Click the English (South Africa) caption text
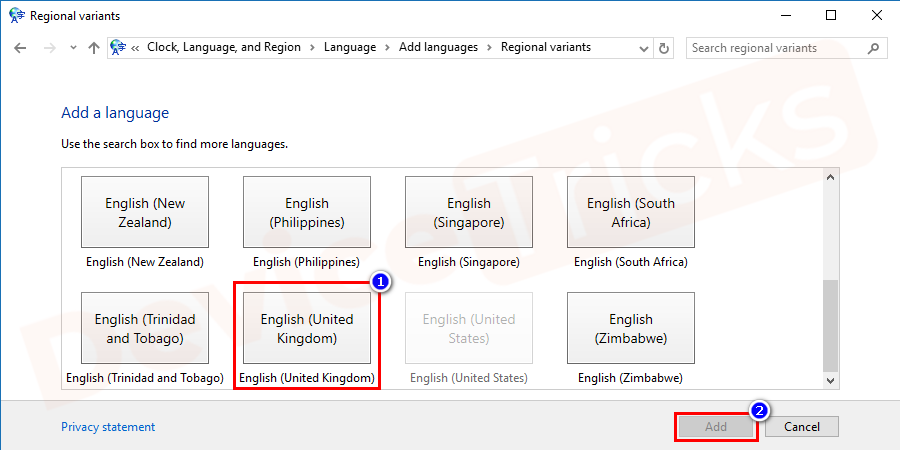The height and width of the screenshot is (450, 900). [631, 262]
